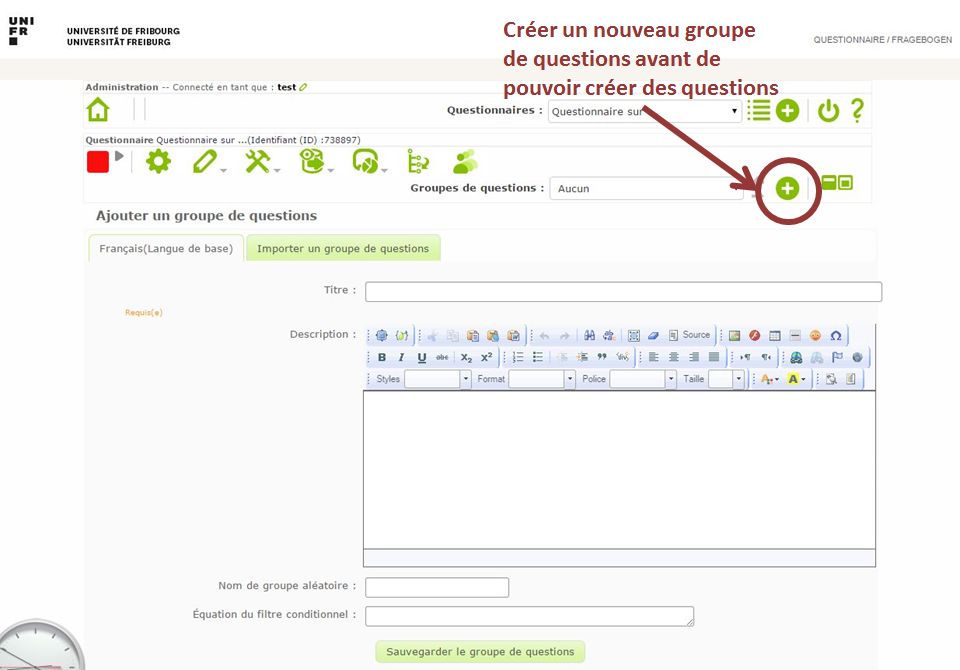Open the text color picker in editor
960x670 pixels.
(x=769, y=379)
